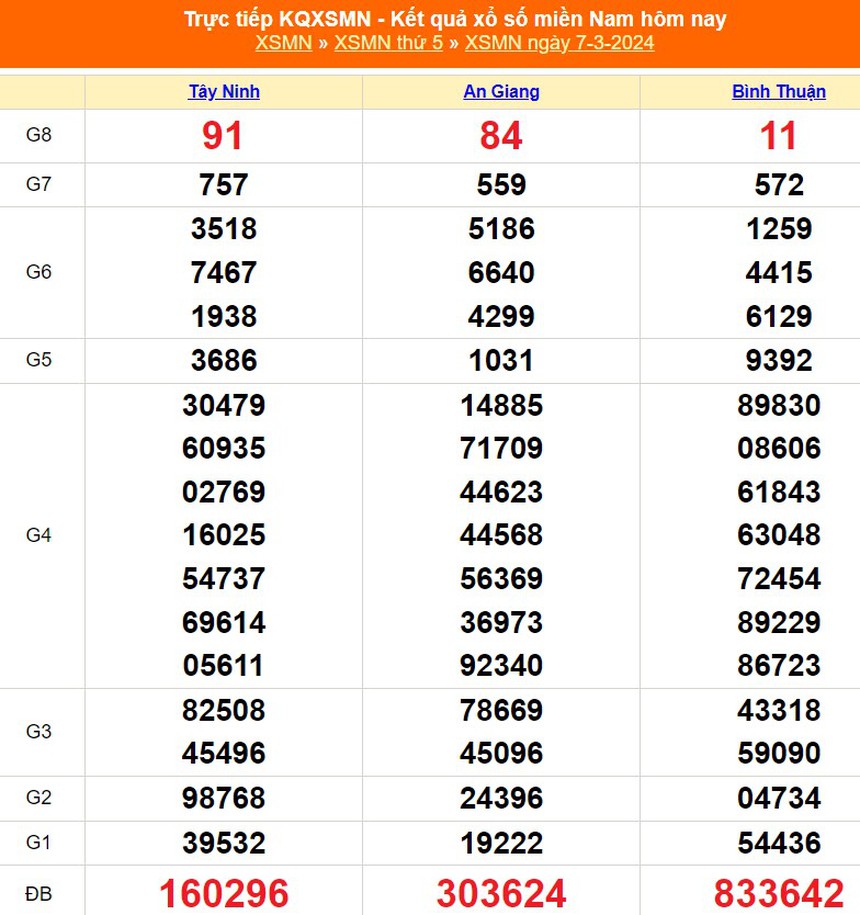Click jackpot number 160296 for Tây Ninh

pyautogui.click(x=223, y=891)
